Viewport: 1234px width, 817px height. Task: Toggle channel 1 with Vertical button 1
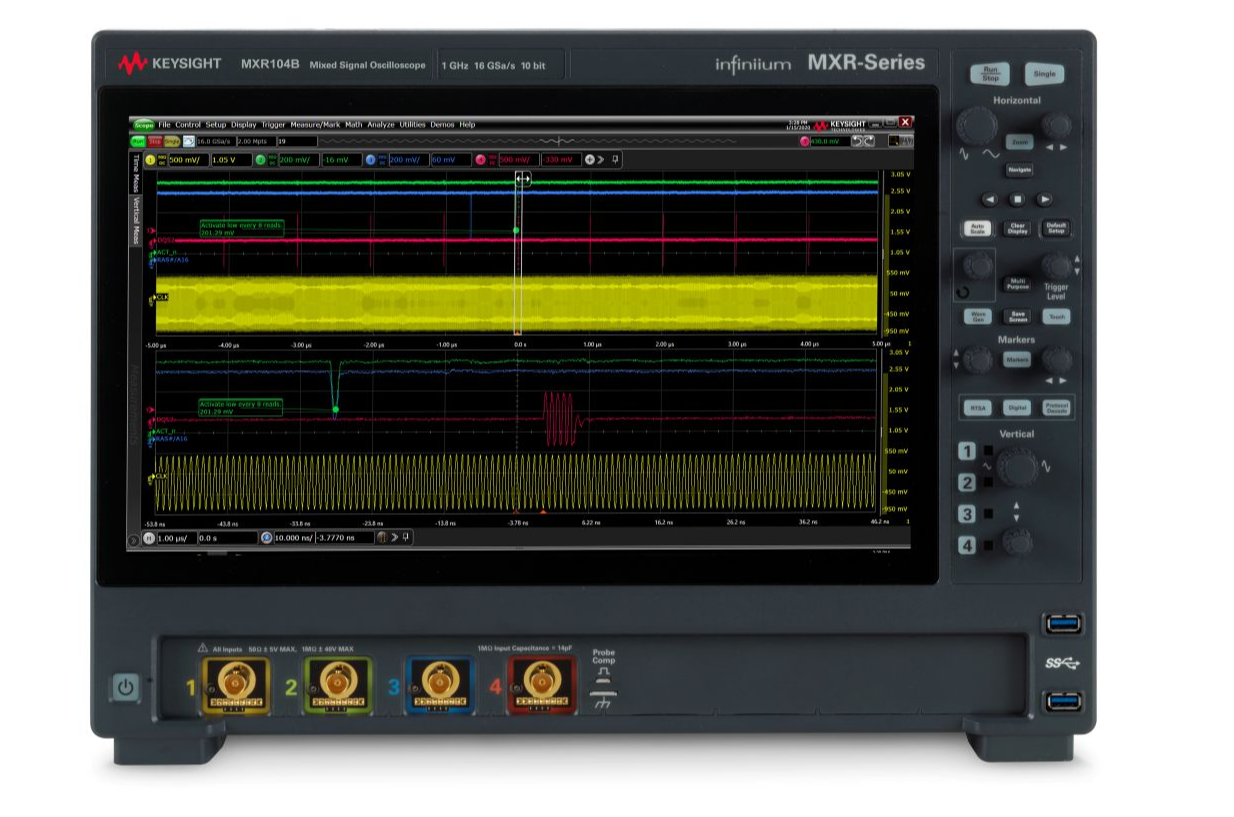pyautogui.click(x=966, y=452)
